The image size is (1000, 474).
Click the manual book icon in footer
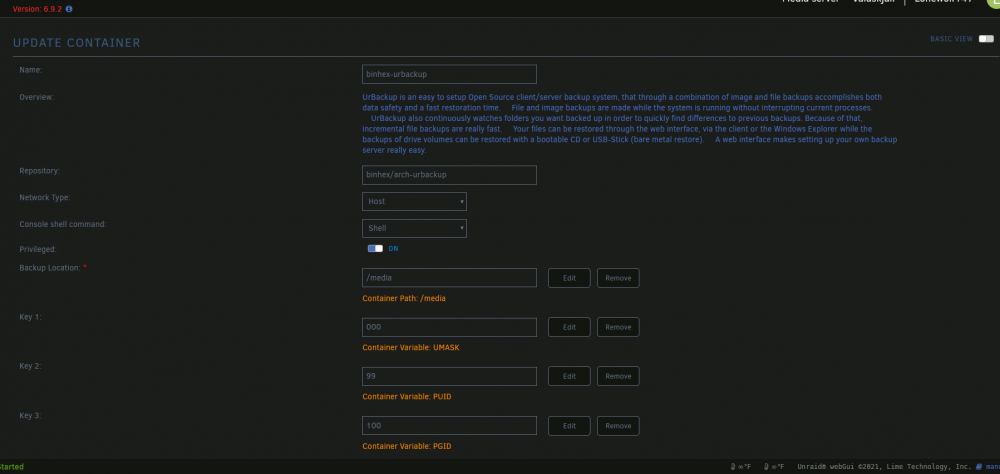[x=978, y=467]
